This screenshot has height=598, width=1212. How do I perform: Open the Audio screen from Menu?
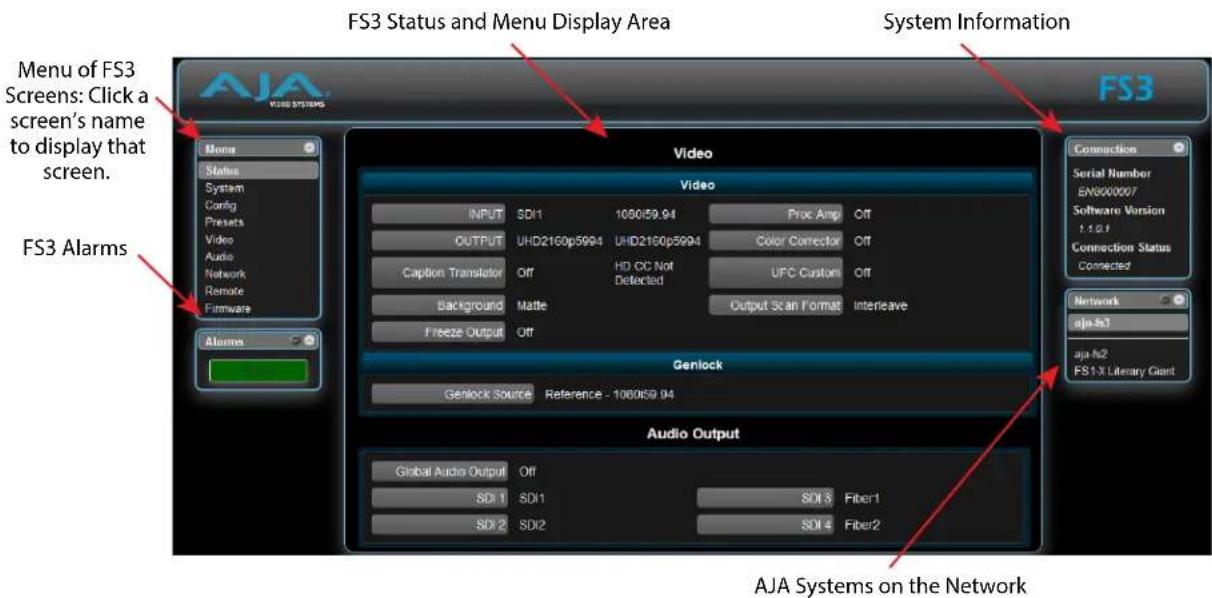pyautogui.click(x=219, y=257)
